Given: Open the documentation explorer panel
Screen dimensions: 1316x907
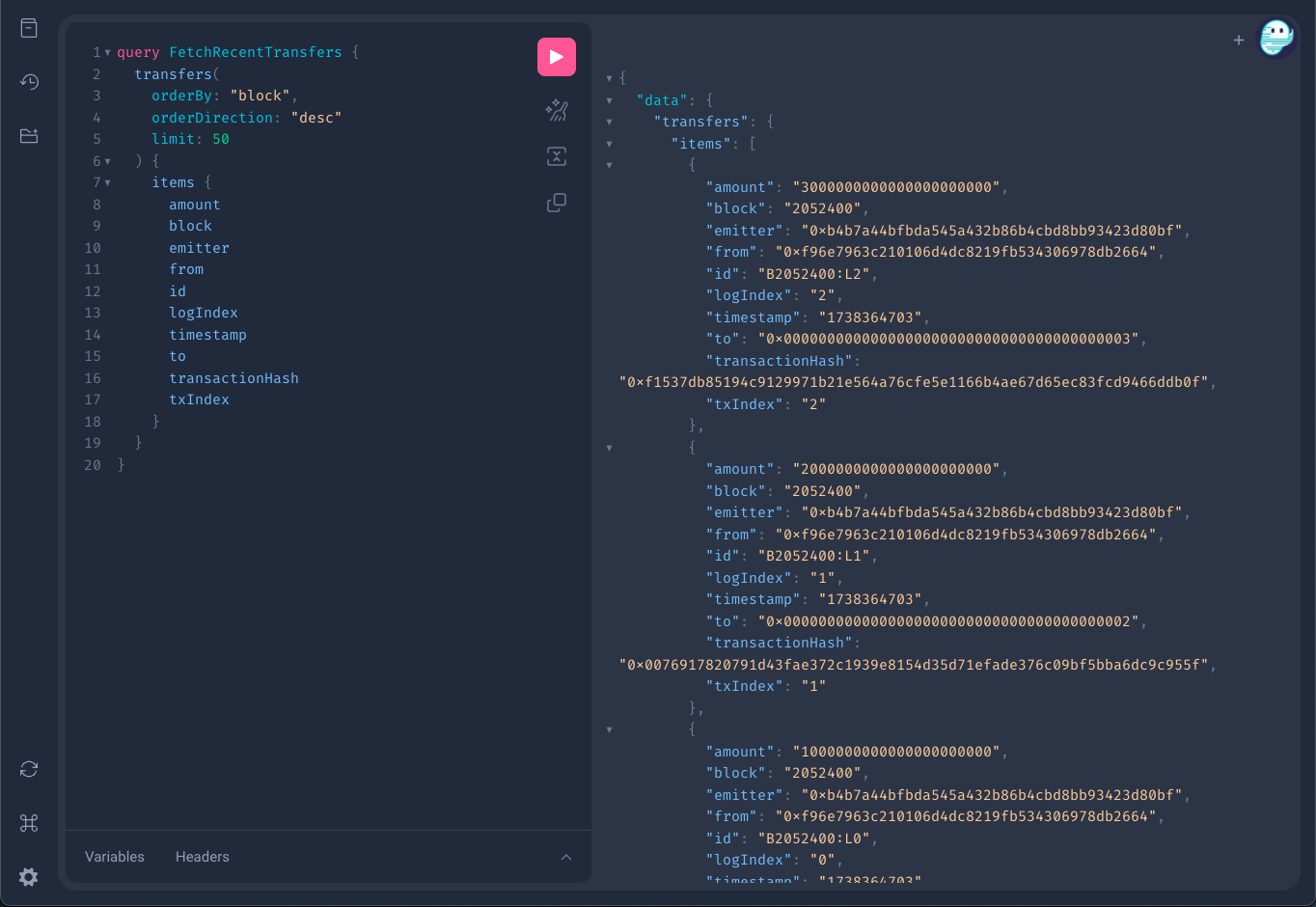Looking at the screenshot, I should pyautogui.click(x=29, y=28).
